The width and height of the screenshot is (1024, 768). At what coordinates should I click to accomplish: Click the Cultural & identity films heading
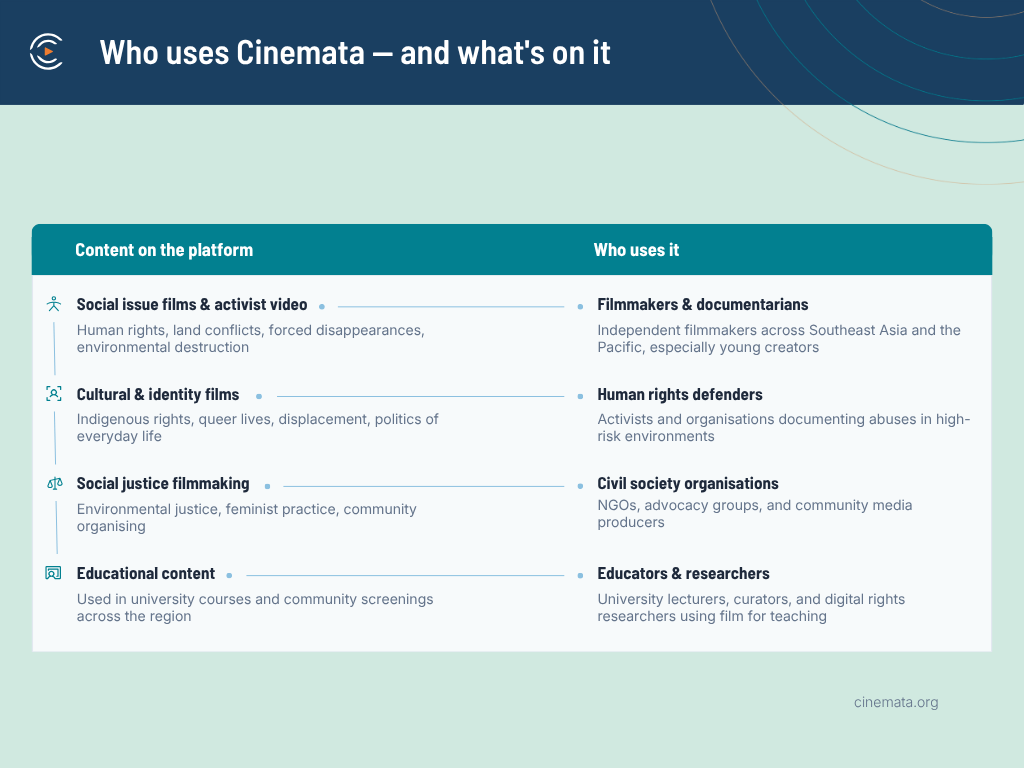158,394
